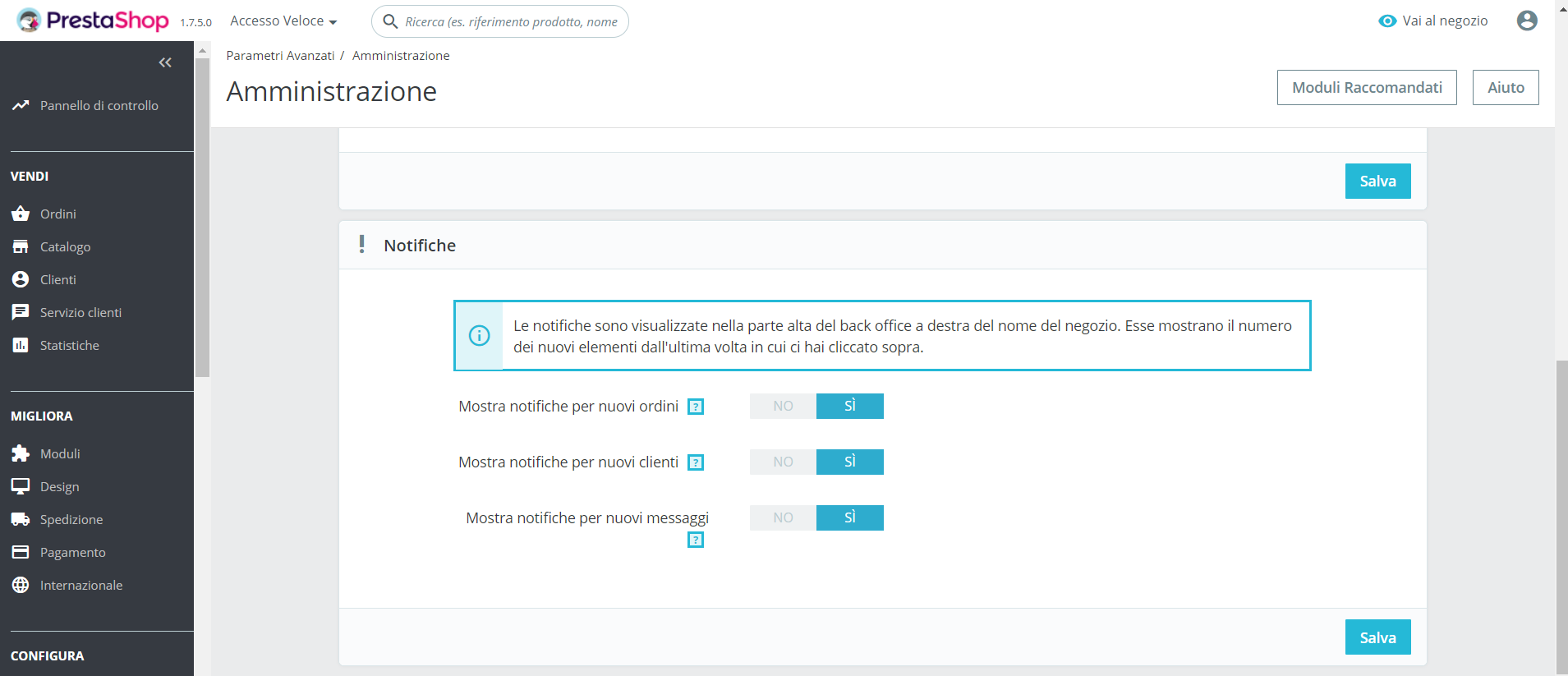The width and height of the screenshot is (1568, 676).
Task: Click the upper Salva button
Action: tap(1377, 181)
